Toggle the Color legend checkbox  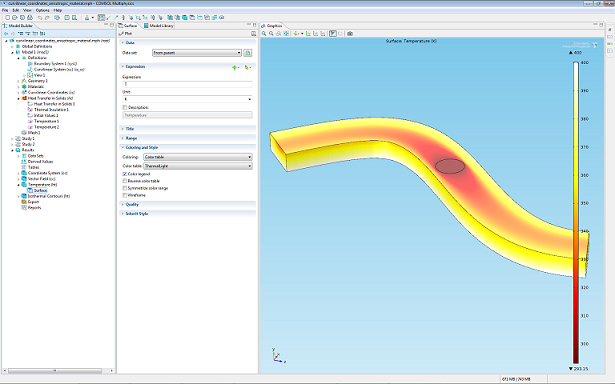pyautogui.click(x=125, y=174)
